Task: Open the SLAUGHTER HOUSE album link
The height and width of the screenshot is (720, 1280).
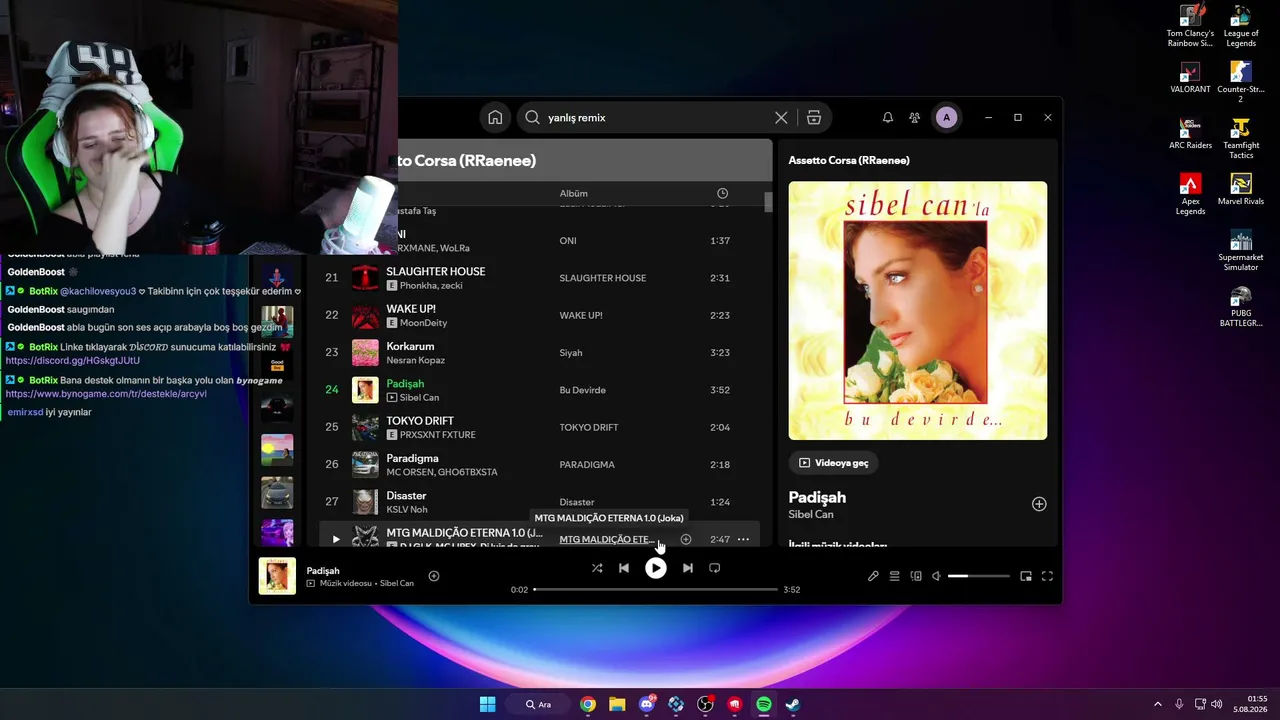Action: 602,278
